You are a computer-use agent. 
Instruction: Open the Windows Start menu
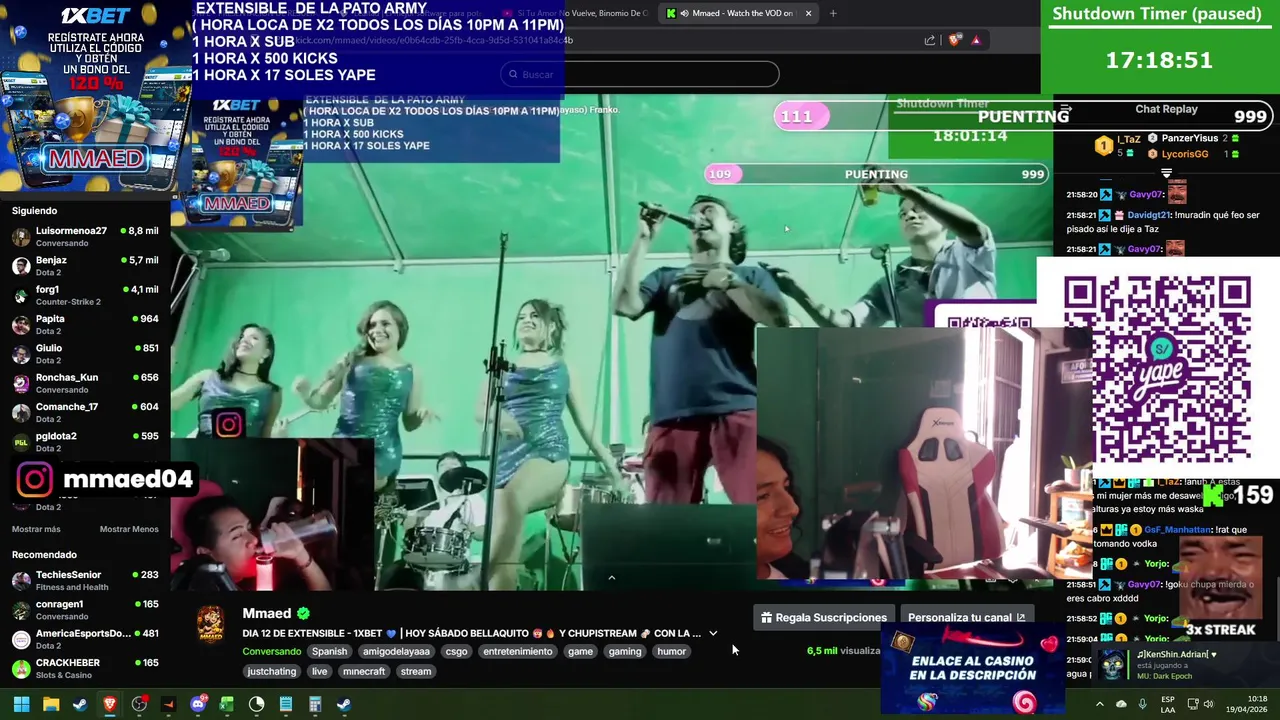[x=21, y=704]
